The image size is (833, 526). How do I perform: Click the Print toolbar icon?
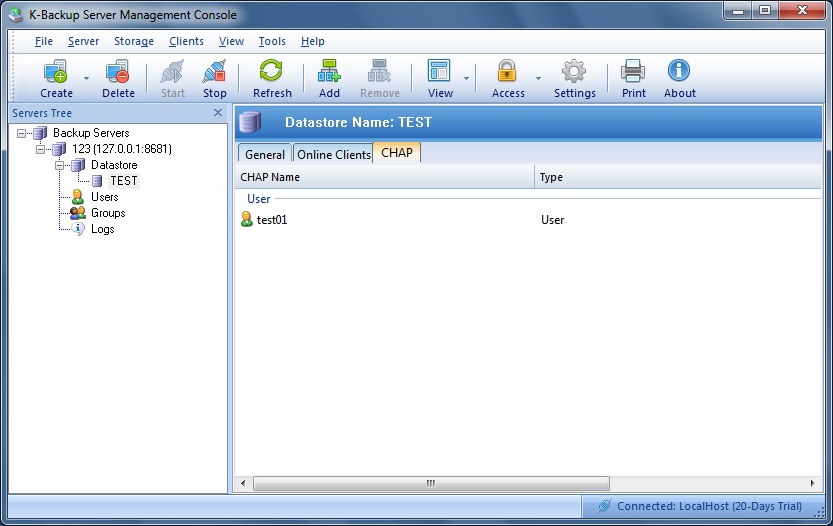[633, 71]
